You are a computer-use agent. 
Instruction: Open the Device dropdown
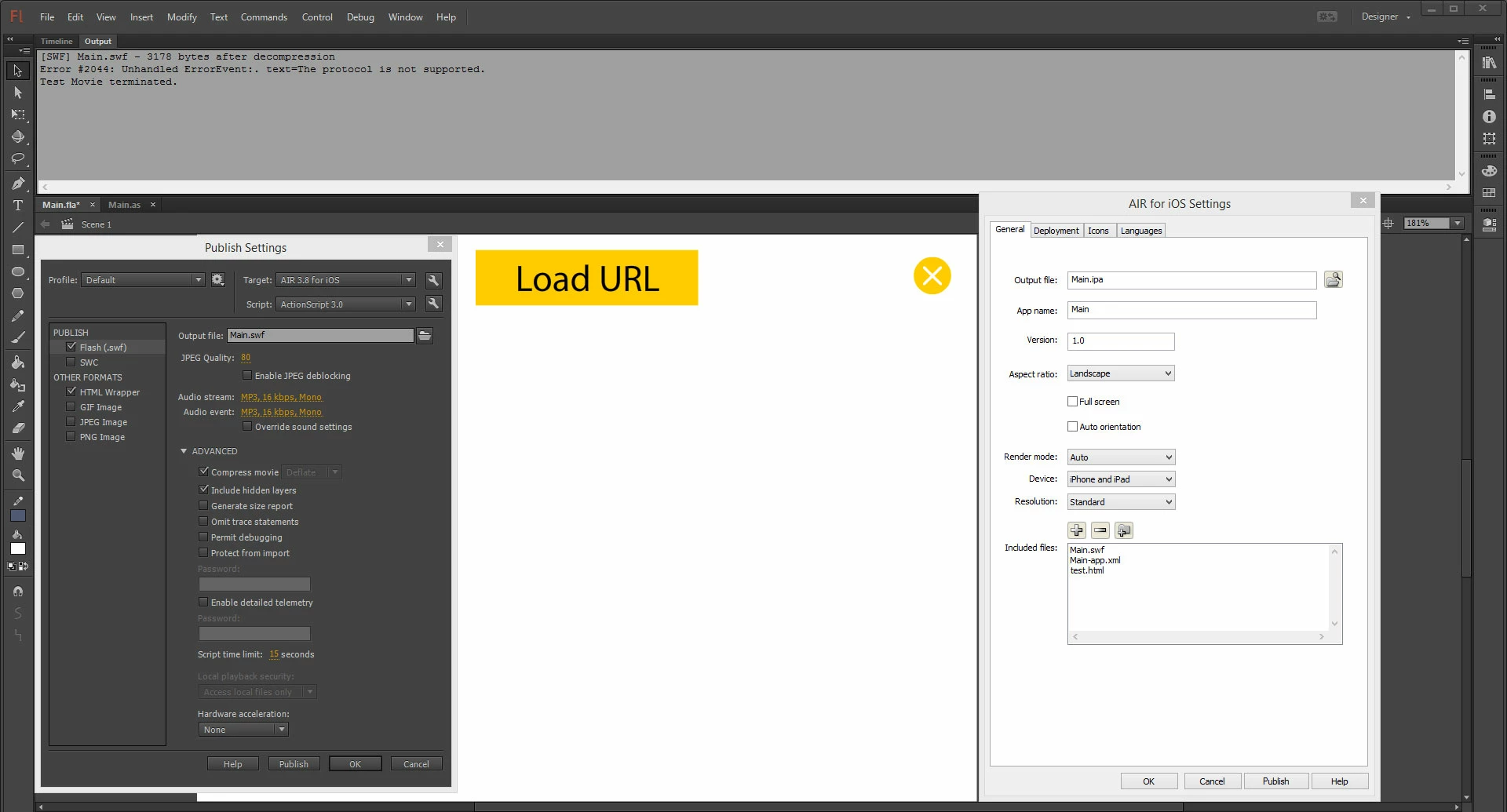coord(1121,479)
